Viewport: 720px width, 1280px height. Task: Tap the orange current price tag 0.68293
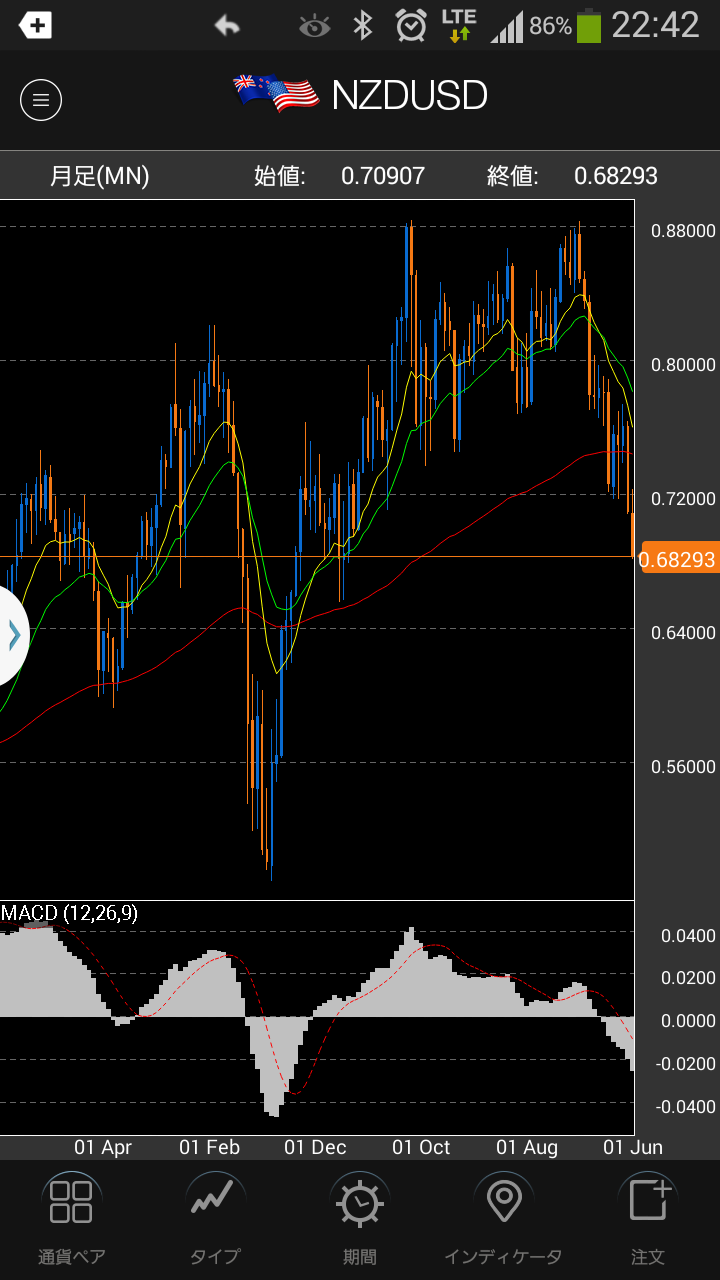click(x=678, y=559)
